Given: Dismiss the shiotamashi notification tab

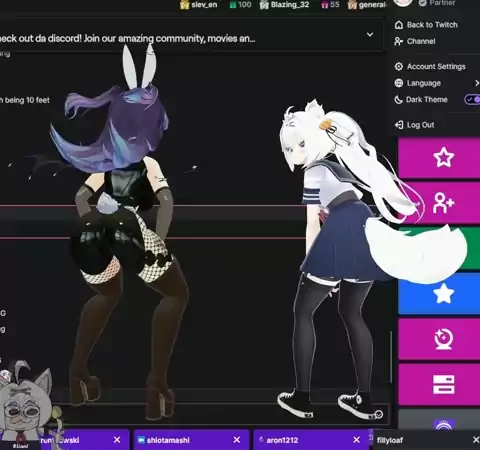Looking at the screenshot, I should [237, 440].
